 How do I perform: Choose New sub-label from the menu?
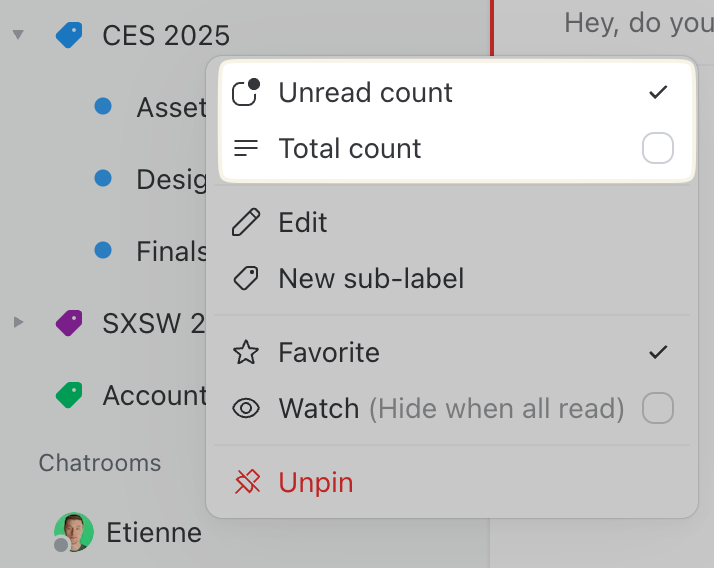tap(371, 278)
